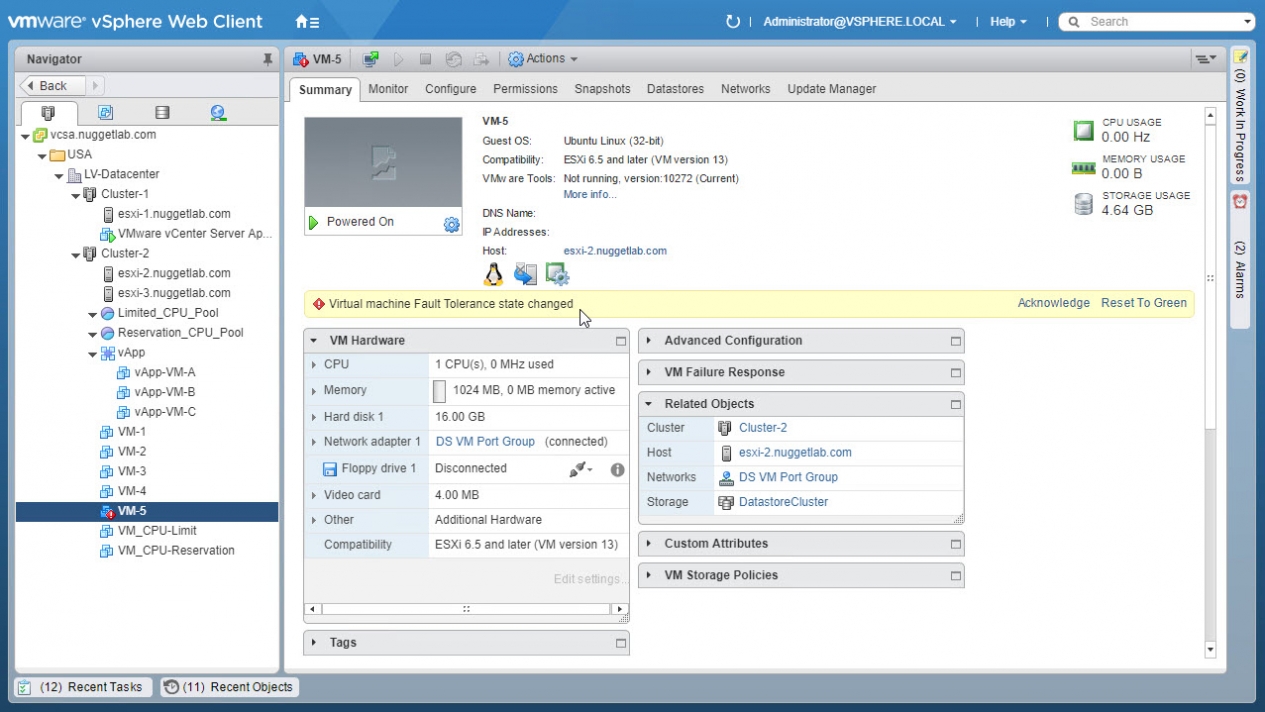Click the Floppy drive 1 info icon

click(617, 469)
